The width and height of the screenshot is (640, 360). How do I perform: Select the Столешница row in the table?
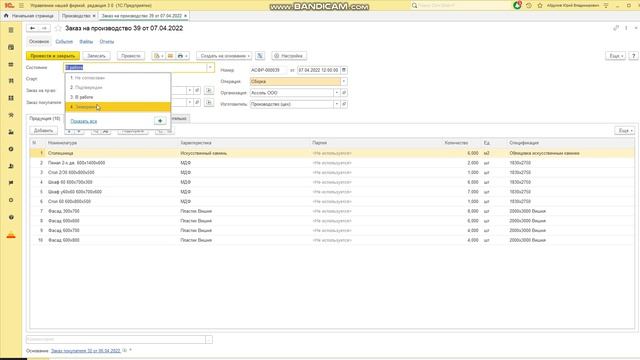tap(332, 153)
